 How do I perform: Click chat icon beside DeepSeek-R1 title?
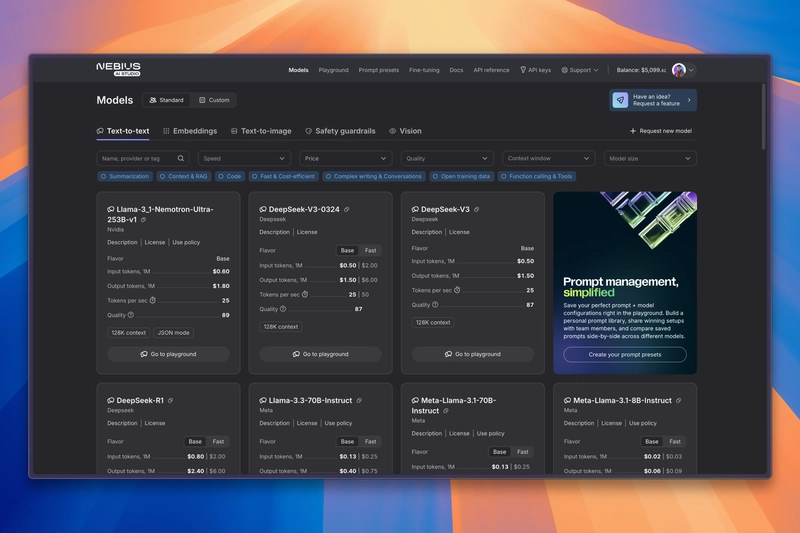[111, 401]
